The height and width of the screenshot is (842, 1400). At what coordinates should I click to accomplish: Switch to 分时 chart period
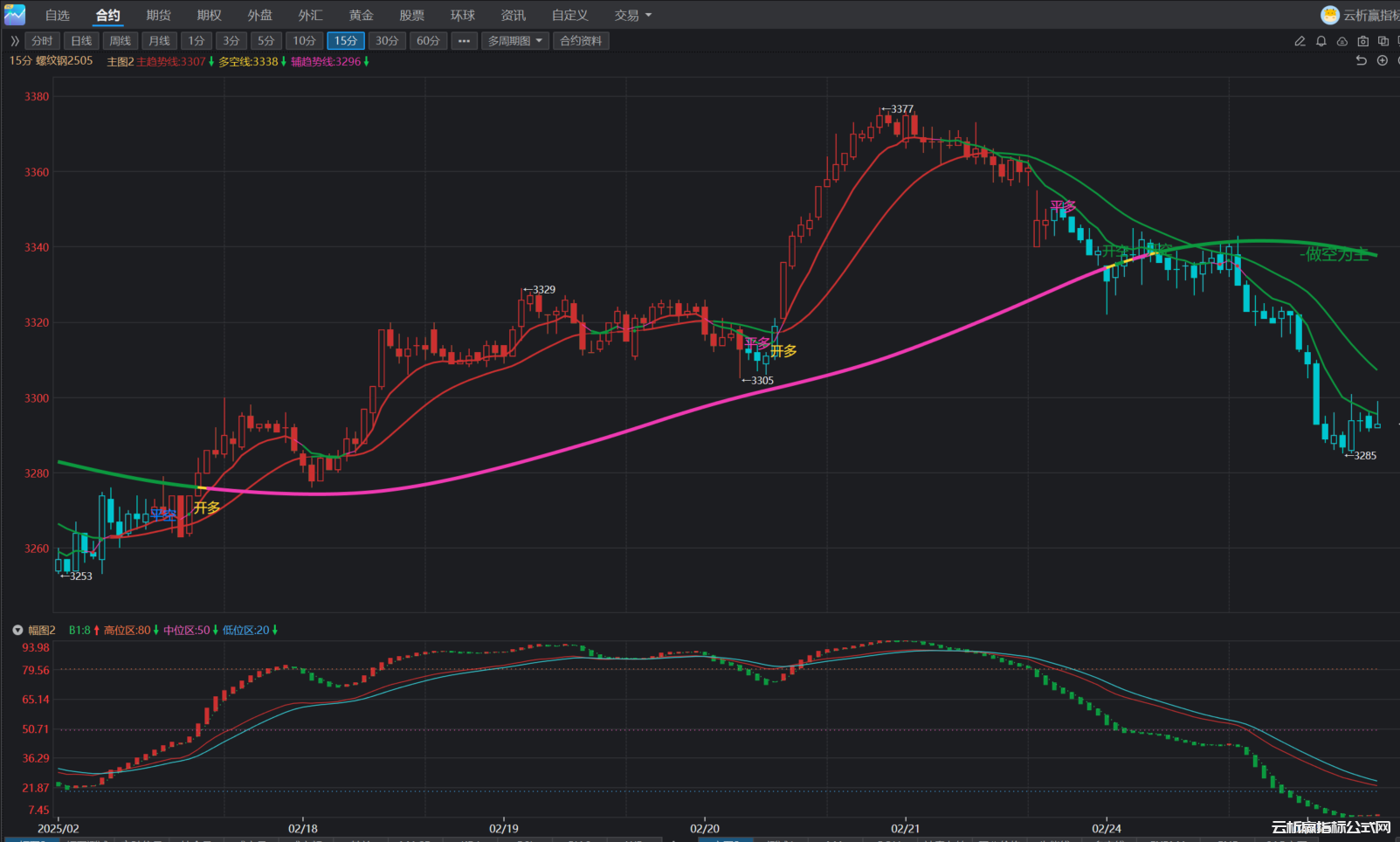pyautogui.click(x=42, y=41)
